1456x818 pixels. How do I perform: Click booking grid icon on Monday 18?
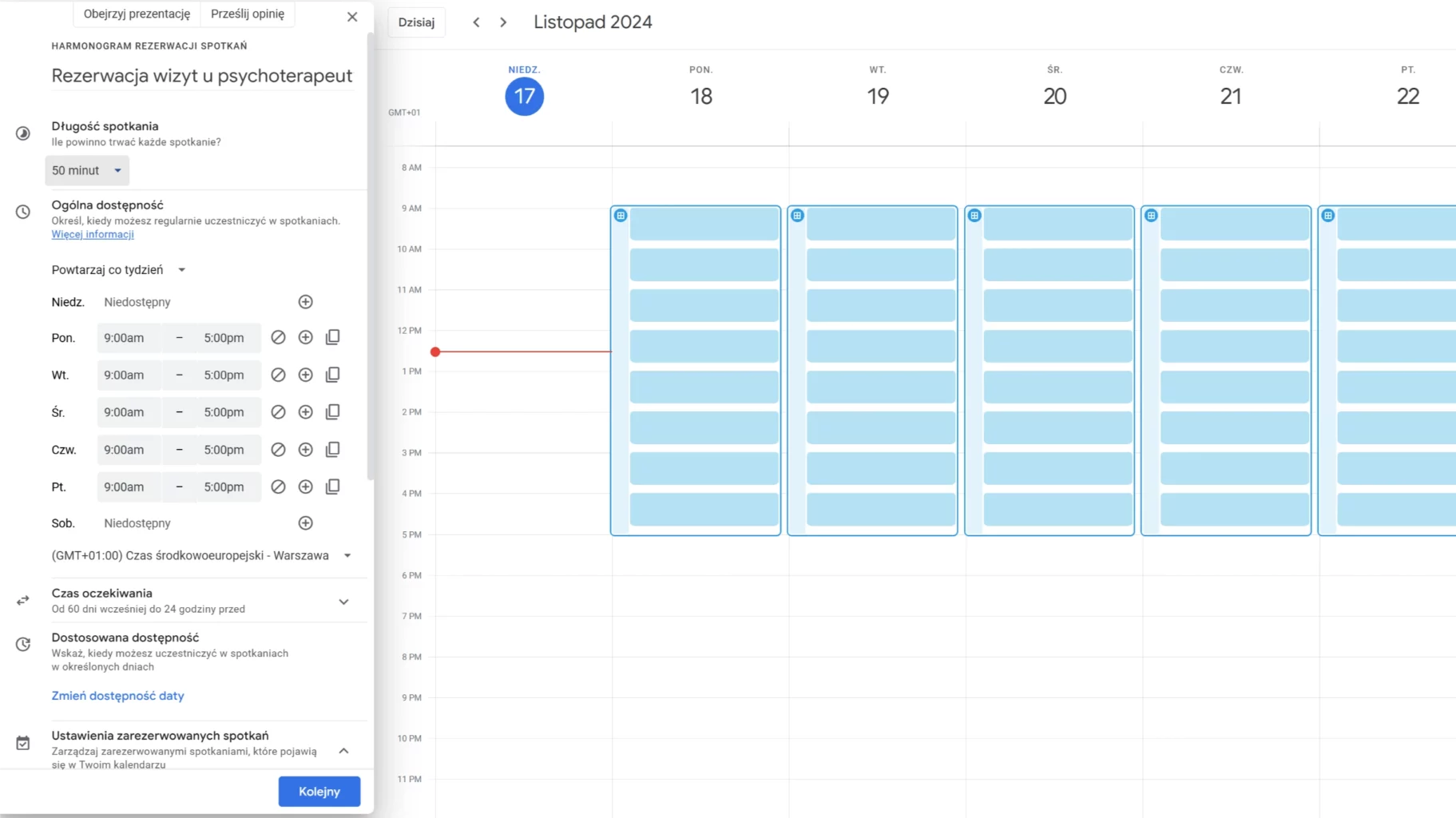[x=621, y=216]
